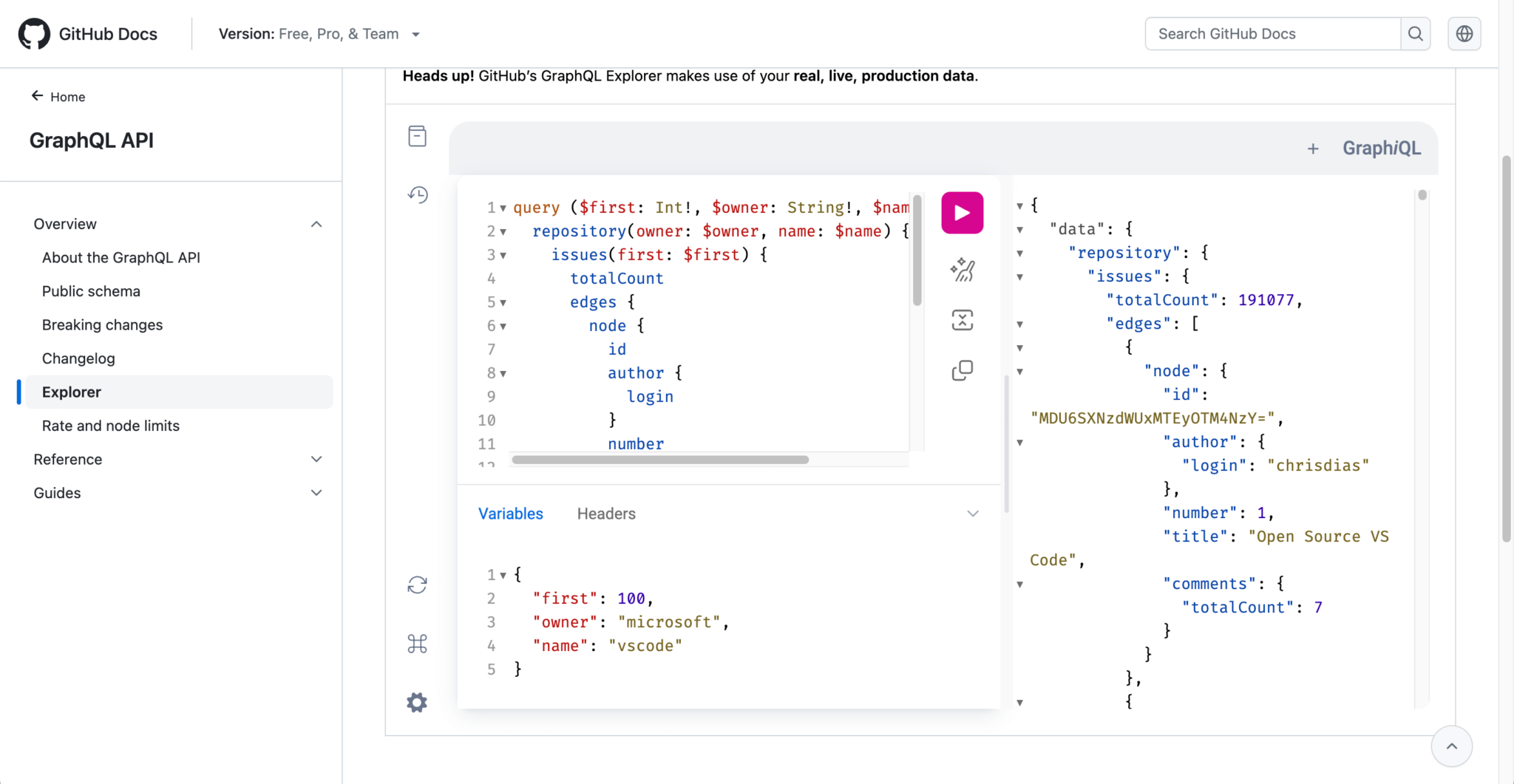The width and height of the screenshot is (1514, 784).
Task: Click the page vertical scrollbar
Action: [x=1506, y=349]
